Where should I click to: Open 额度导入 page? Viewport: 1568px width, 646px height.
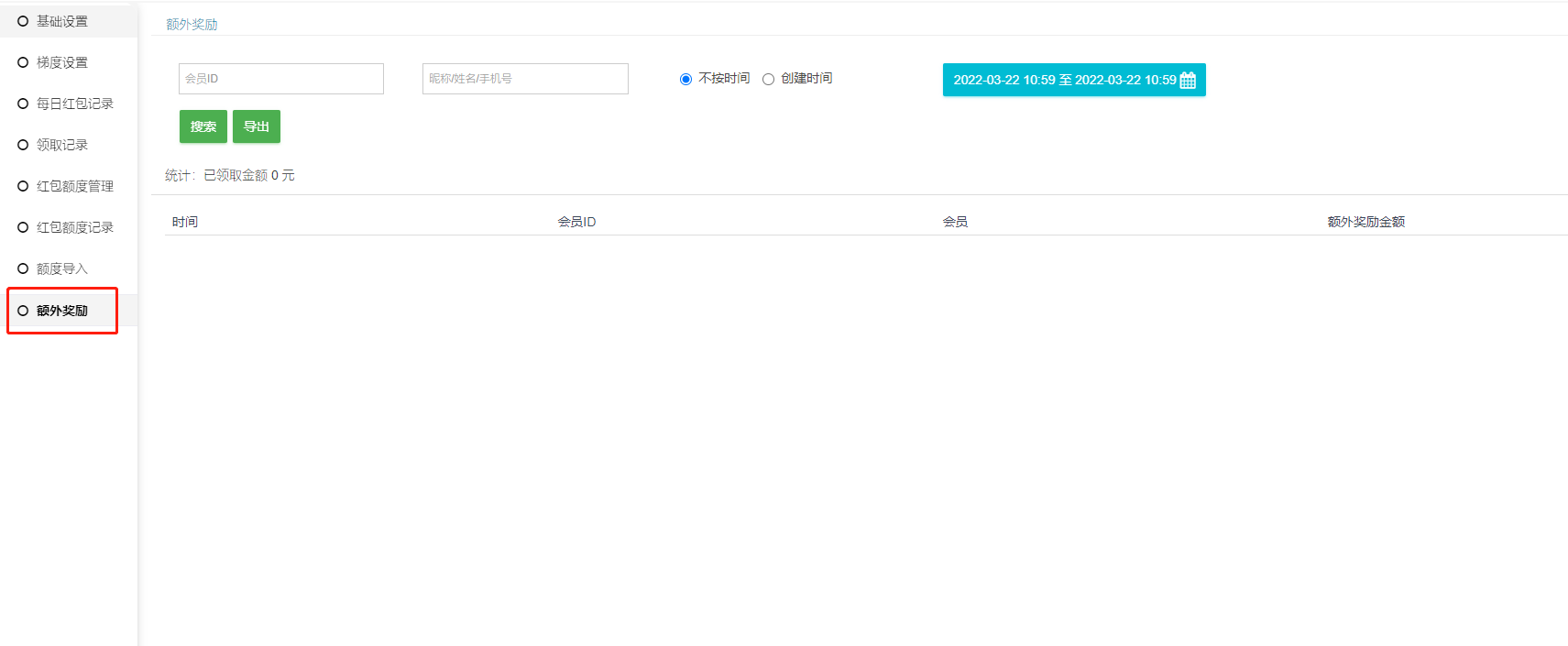pyautogui.click(x=61, y=268)
